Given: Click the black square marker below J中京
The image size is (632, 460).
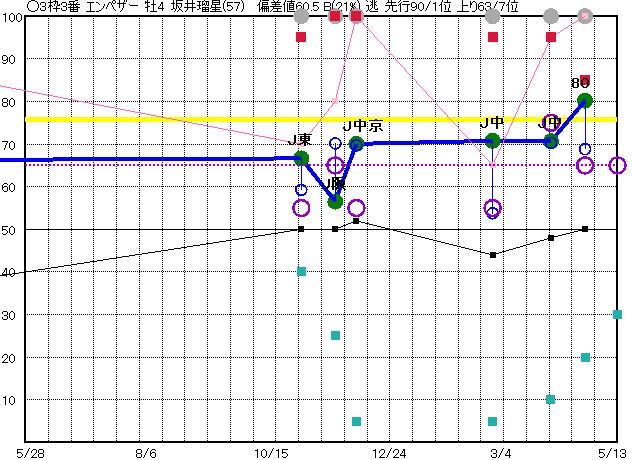Looking at the screenshot, I should pos(356,220).
